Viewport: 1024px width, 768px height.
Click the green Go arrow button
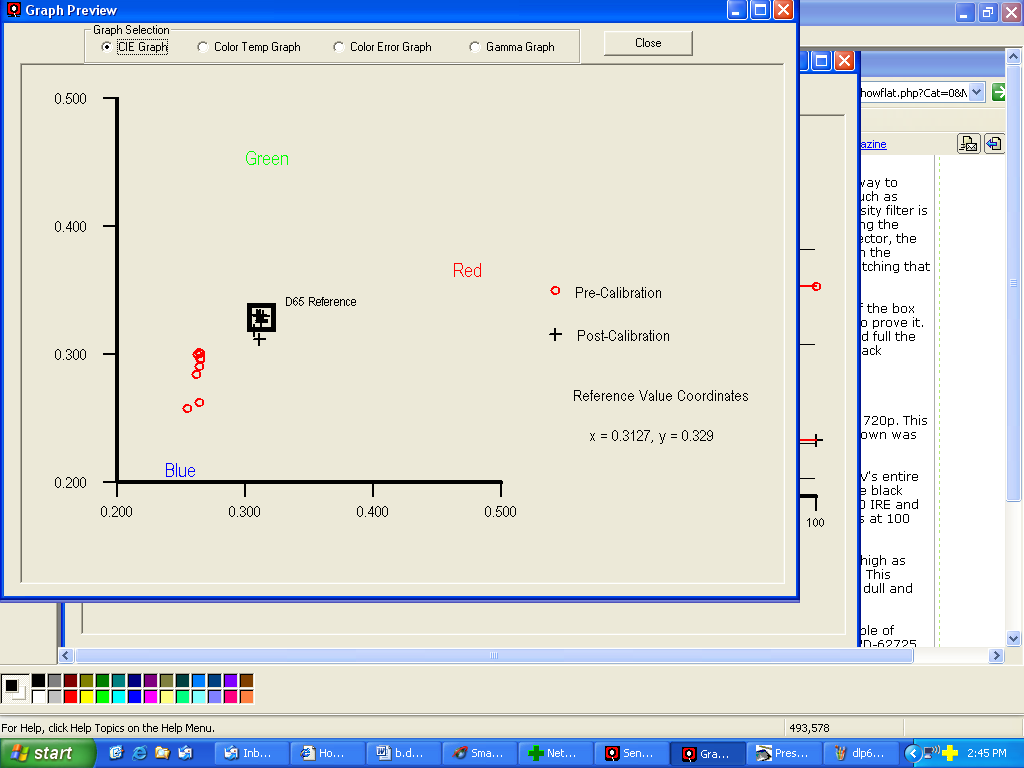[x=999, y=92]
